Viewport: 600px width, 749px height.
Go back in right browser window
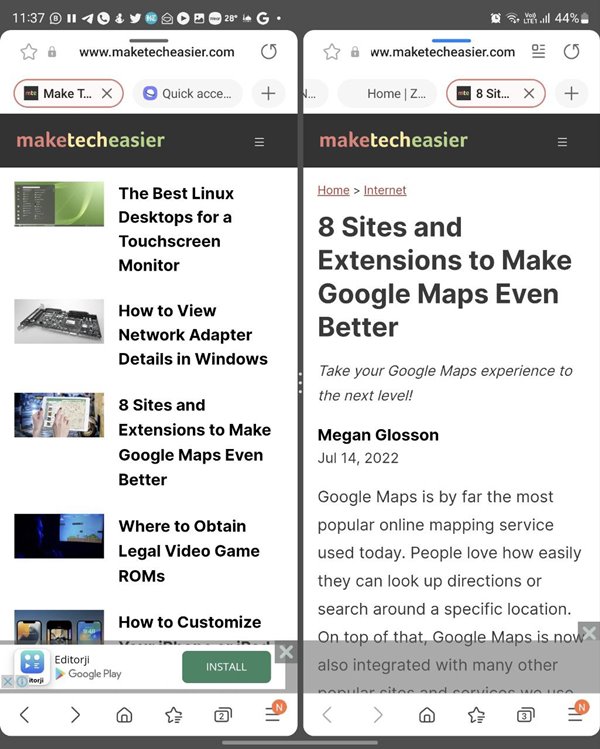coord(327,715)
